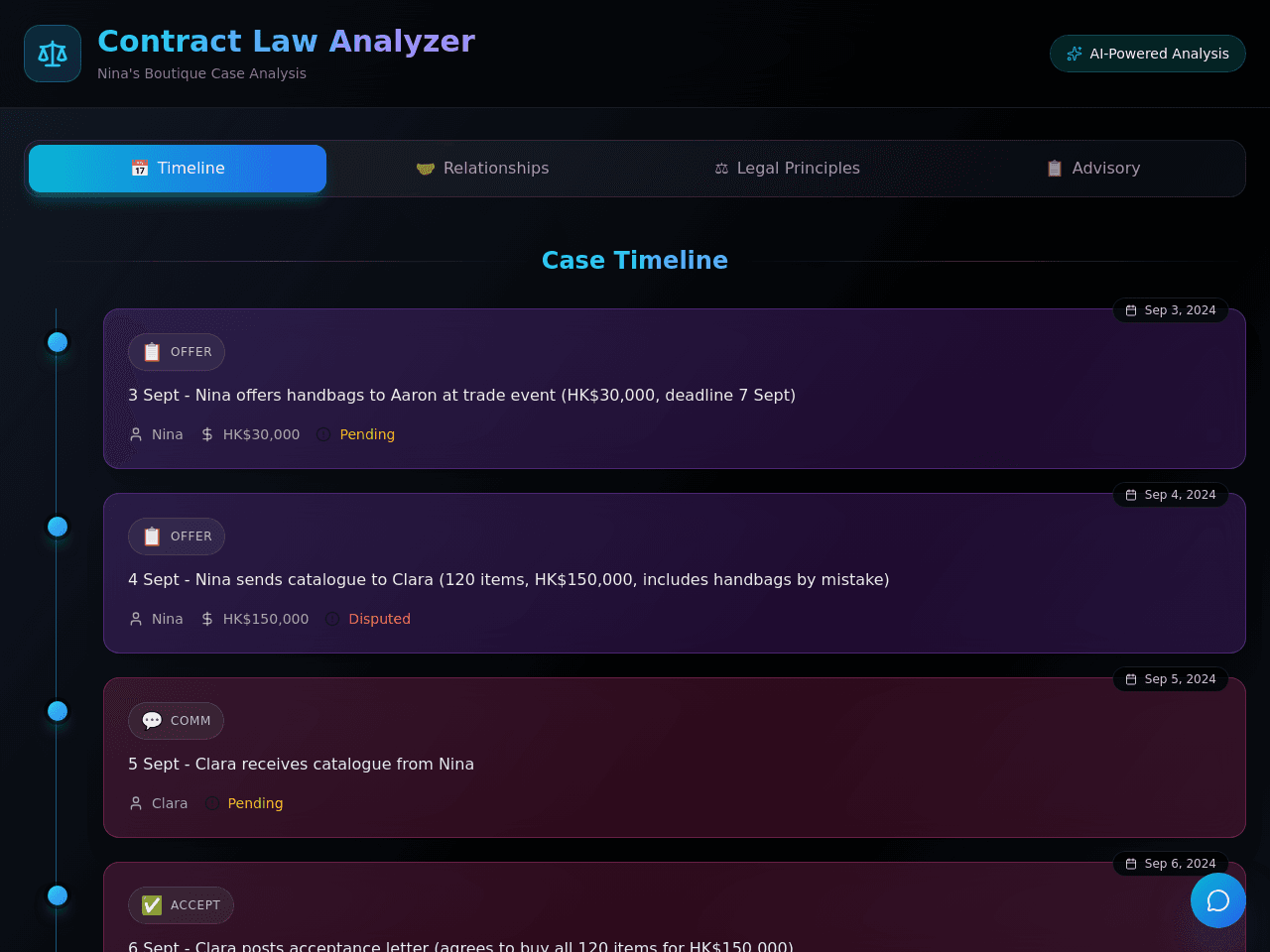The width and height of the screenshot is (1270, 952).
Task: Click the Contract Law Analyzer title
Action: click(x=286, y=41)
